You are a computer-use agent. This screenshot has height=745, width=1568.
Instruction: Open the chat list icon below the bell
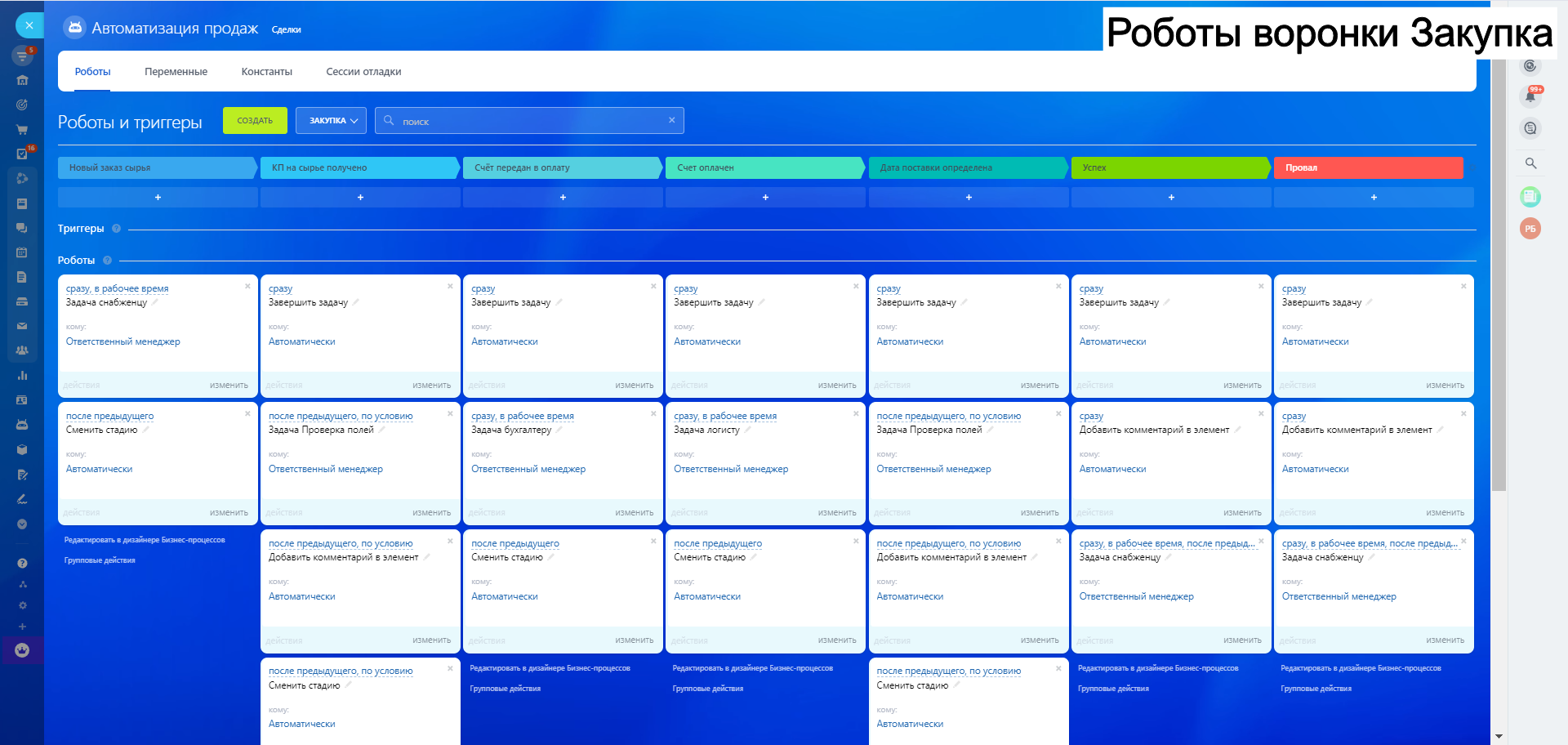click(x=1530, y=128)
